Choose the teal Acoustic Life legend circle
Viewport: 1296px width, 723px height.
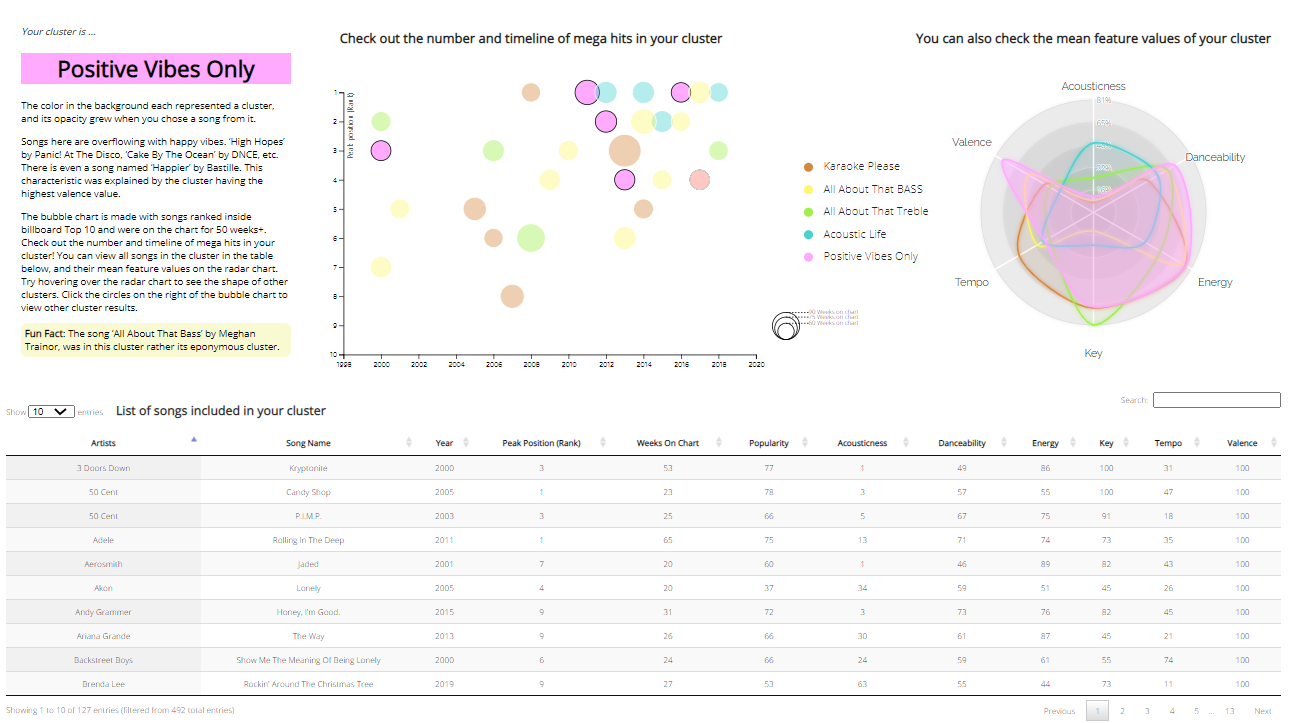pos(808,234)
